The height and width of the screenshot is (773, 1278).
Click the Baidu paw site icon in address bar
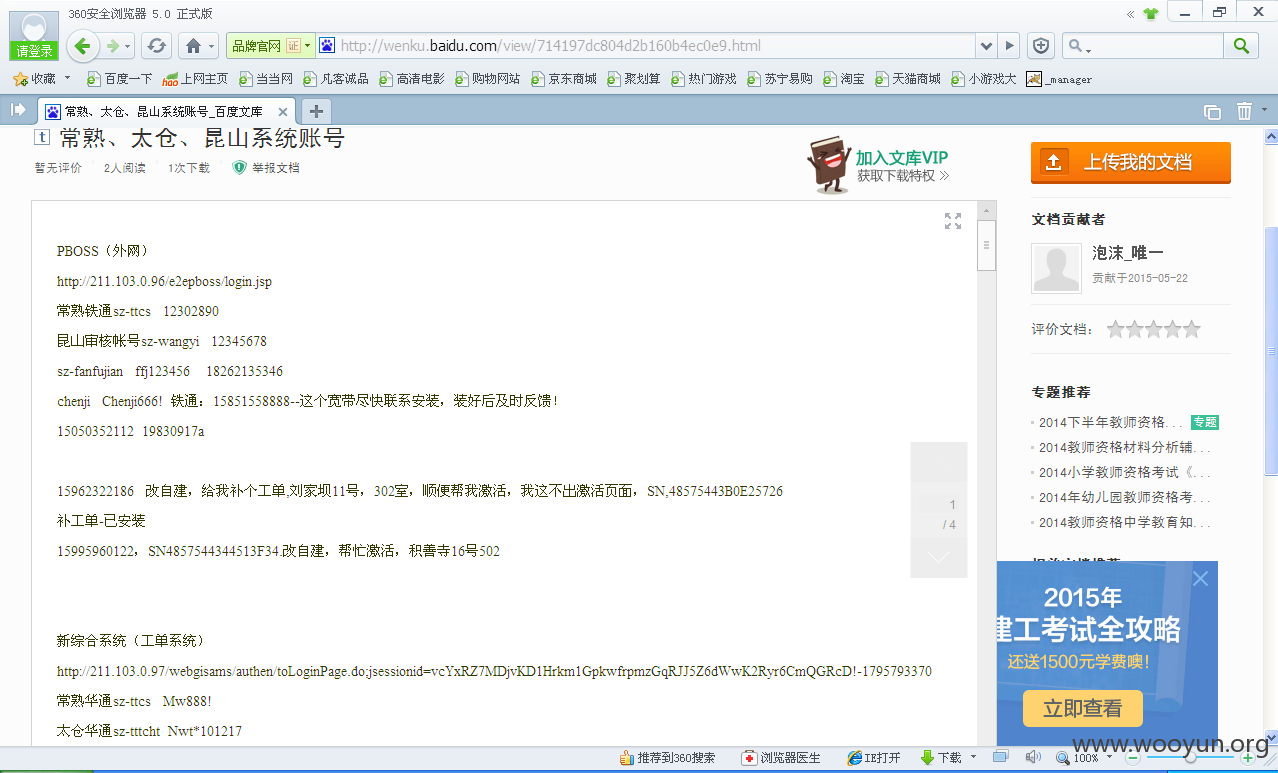[x=327, y=46]
